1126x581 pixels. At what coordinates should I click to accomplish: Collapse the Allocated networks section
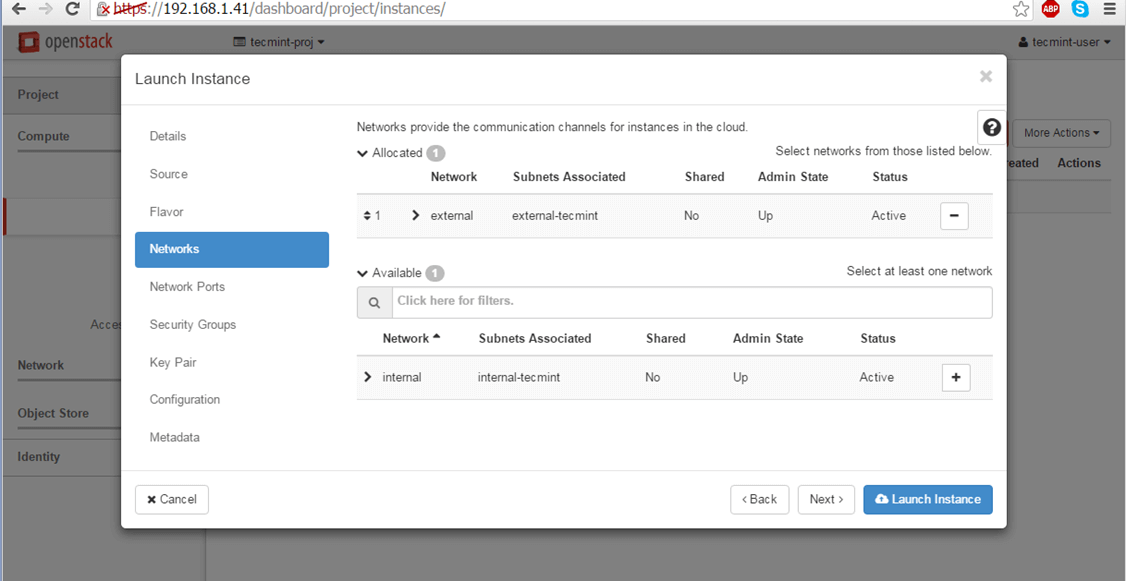[x=363, y=153]
